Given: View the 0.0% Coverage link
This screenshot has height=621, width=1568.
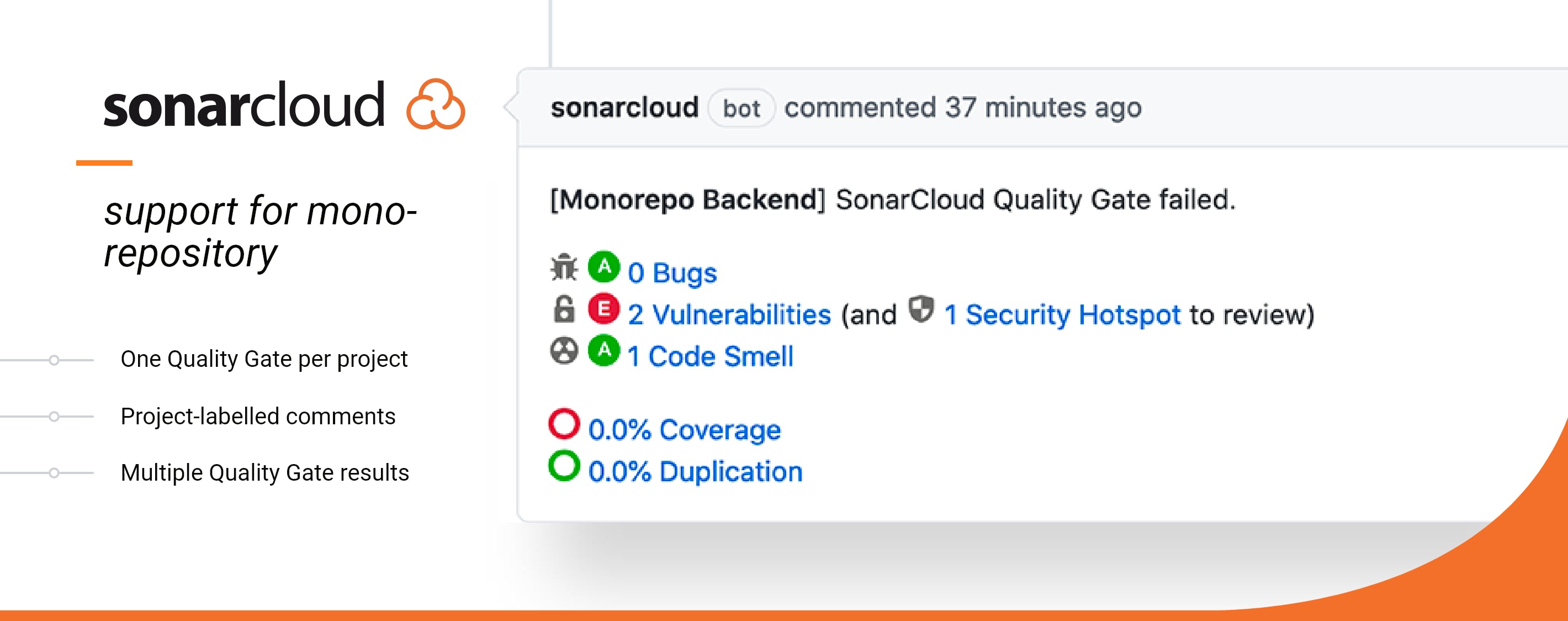Looking at the screenshot, I should click(x=684, y=430).
